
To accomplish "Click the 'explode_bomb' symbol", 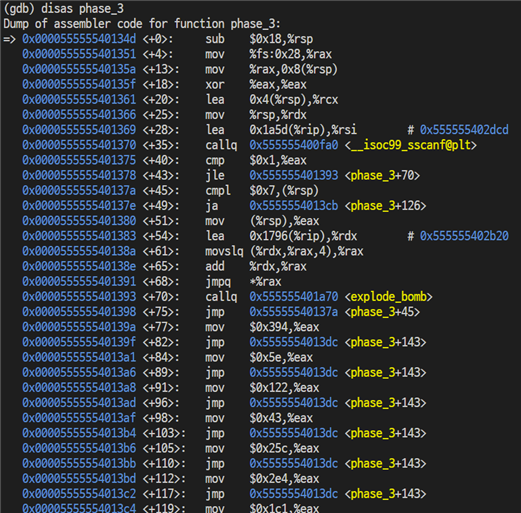I will [x=388, y=297].
